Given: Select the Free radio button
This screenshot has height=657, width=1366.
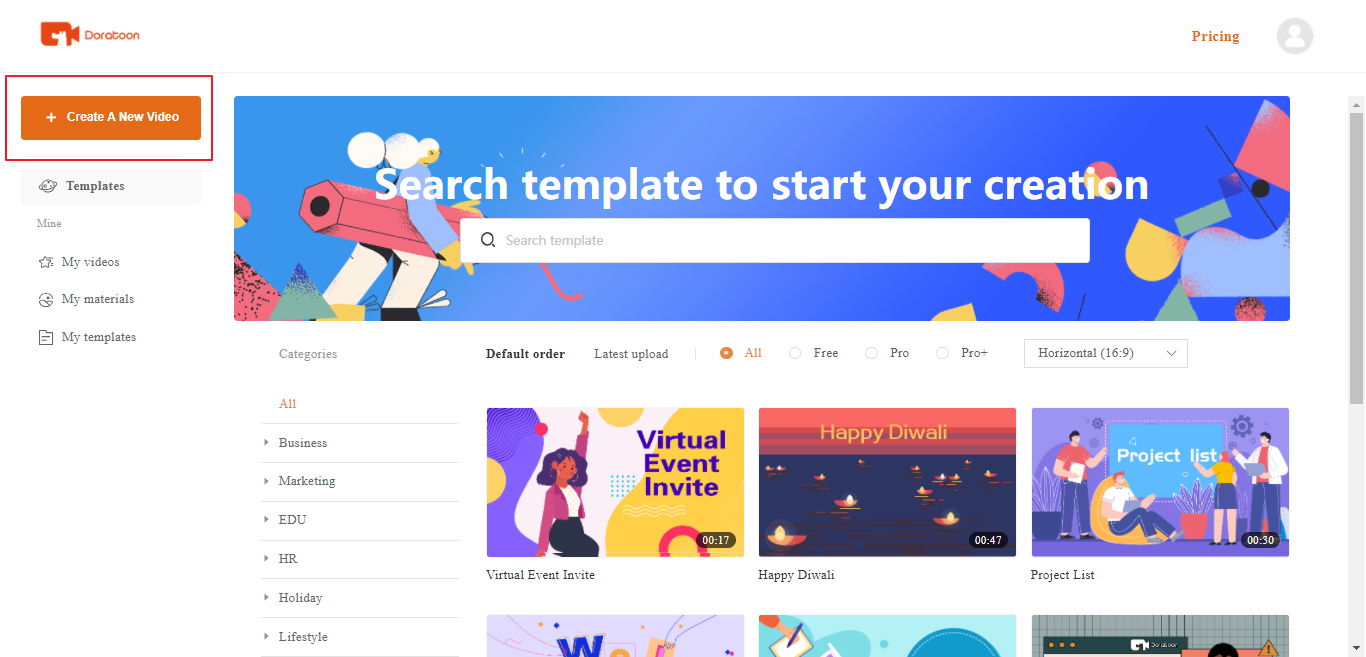Looking at the screenshot, I should point(795,353).
